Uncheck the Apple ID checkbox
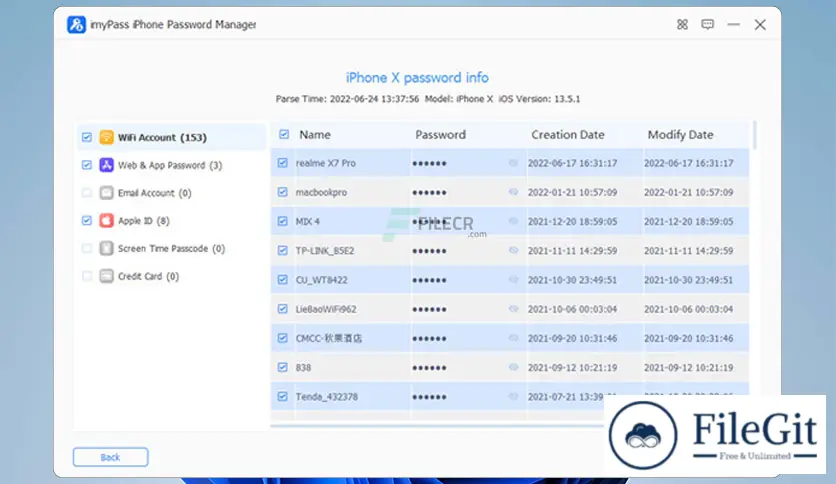836x484 pixels. pyautogui.click(x=87, y=220)
